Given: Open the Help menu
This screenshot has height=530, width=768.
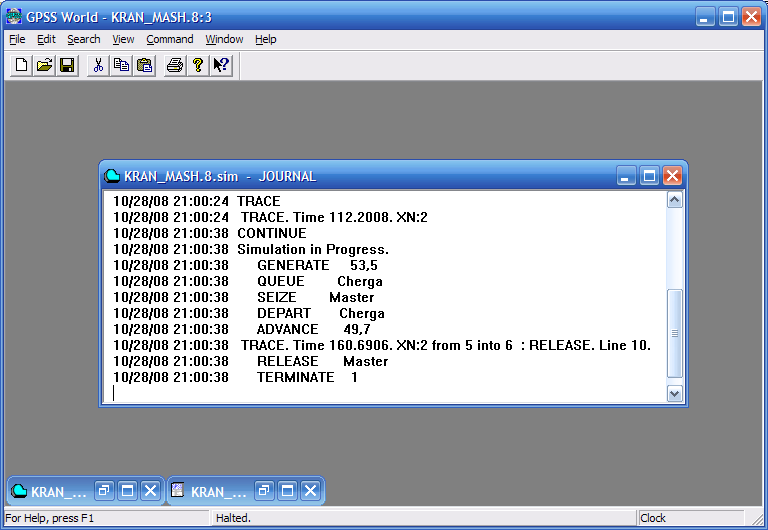Looking at the screenshot, I should (x=265, y=39).
